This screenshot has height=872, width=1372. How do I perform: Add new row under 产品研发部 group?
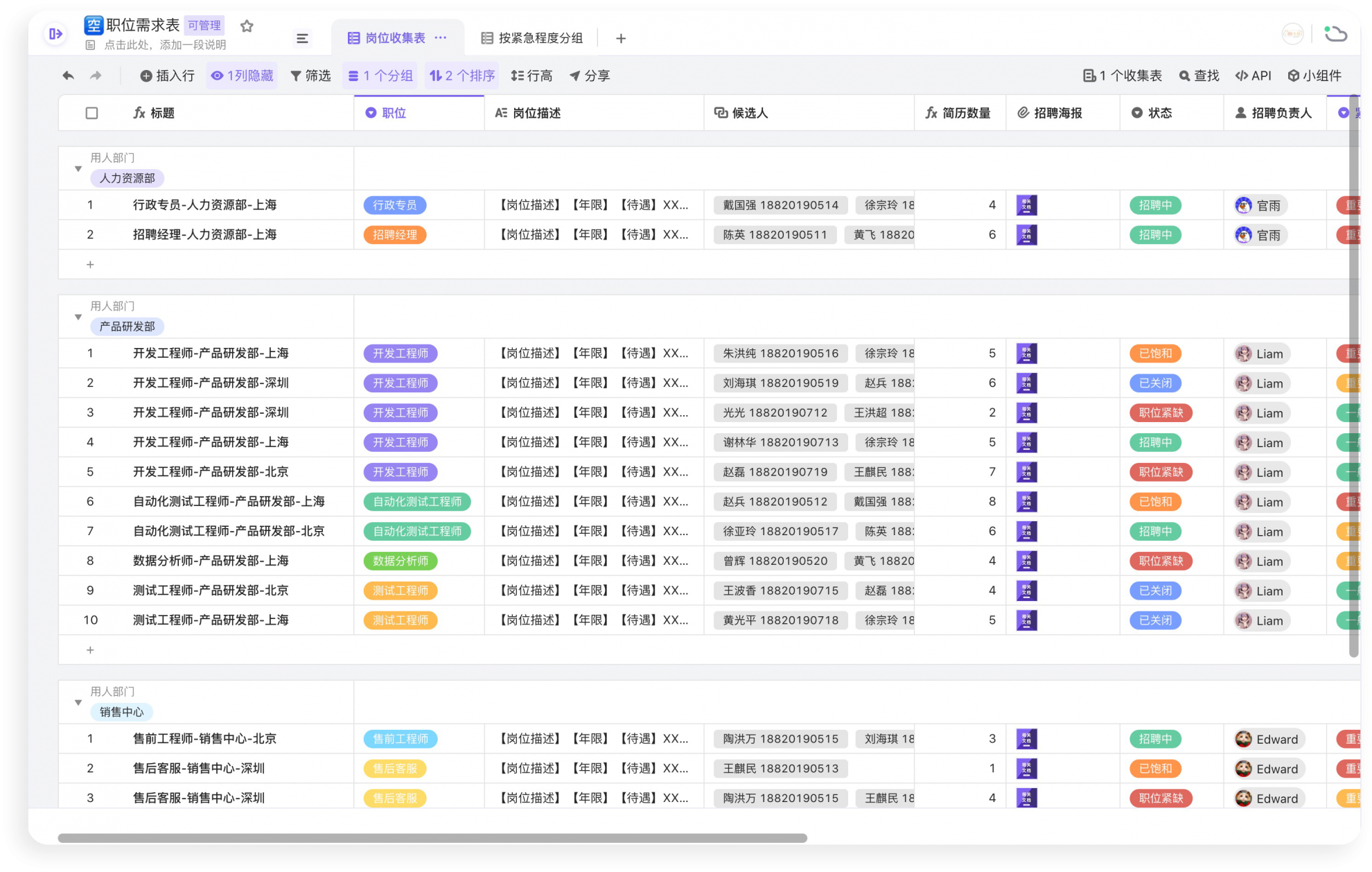tap(90, 649)
